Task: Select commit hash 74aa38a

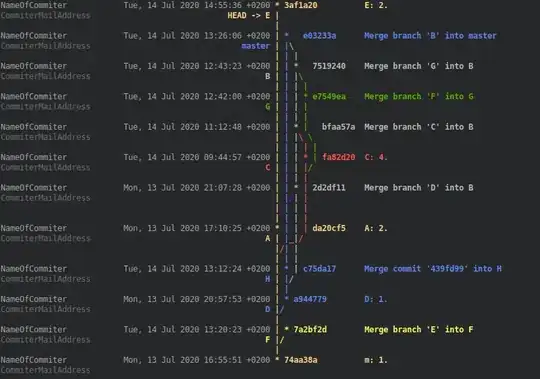Action: point(301,360)
